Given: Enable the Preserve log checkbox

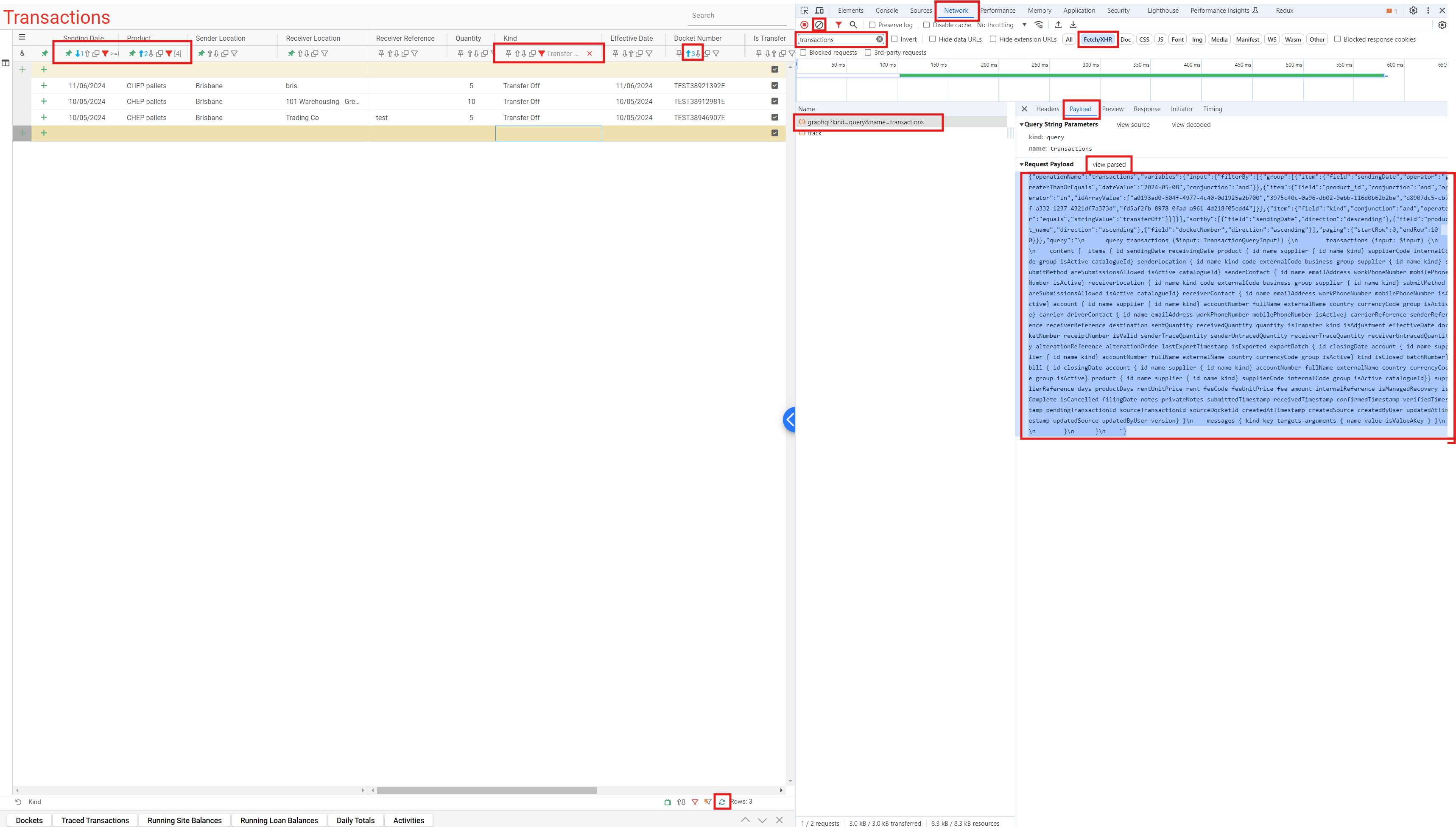Looking at the screenshot, I should 872,25.
